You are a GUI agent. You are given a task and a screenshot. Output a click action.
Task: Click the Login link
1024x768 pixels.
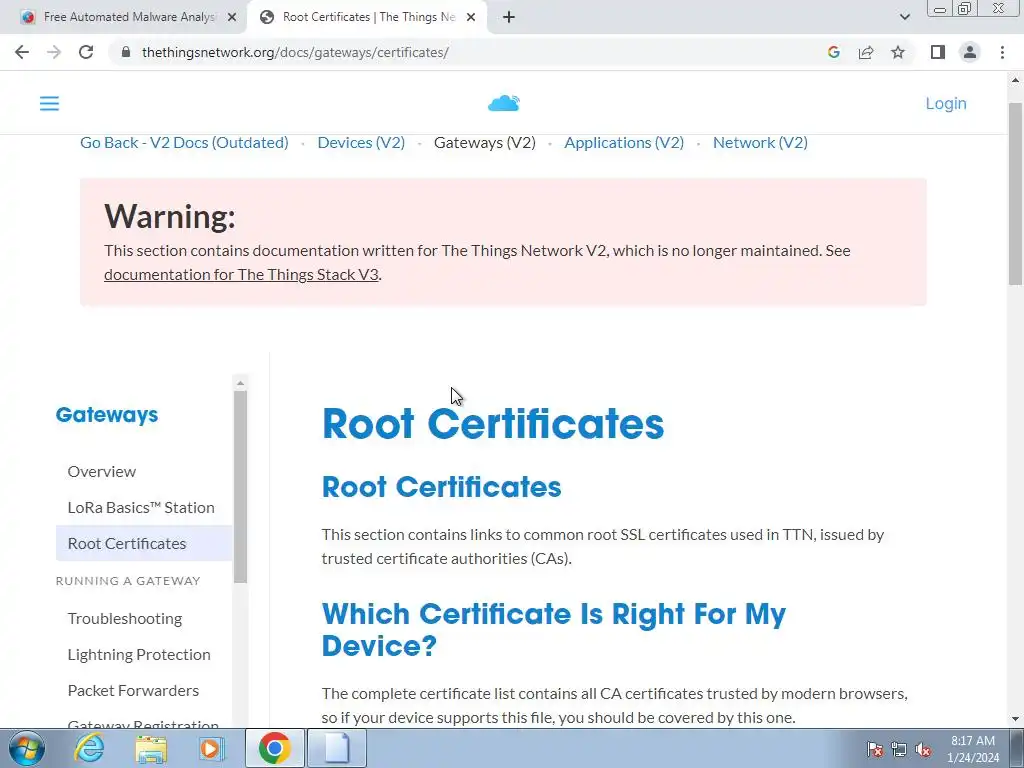[x=946, y=103]
